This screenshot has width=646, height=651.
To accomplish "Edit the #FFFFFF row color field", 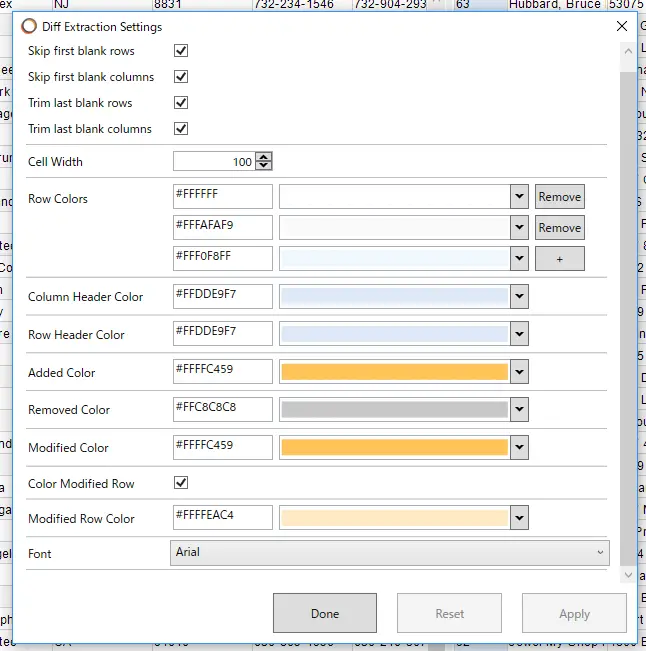I will coord(223,196).
